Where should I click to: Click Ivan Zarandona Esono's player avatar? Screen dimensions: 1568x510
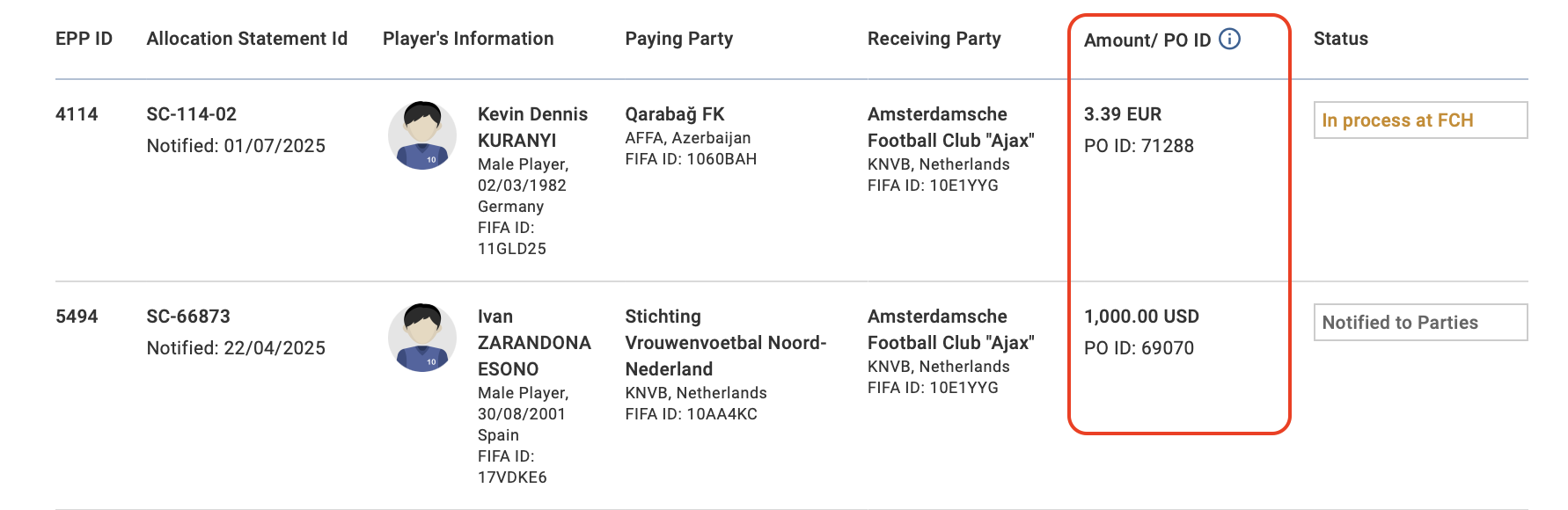(422, 337)
